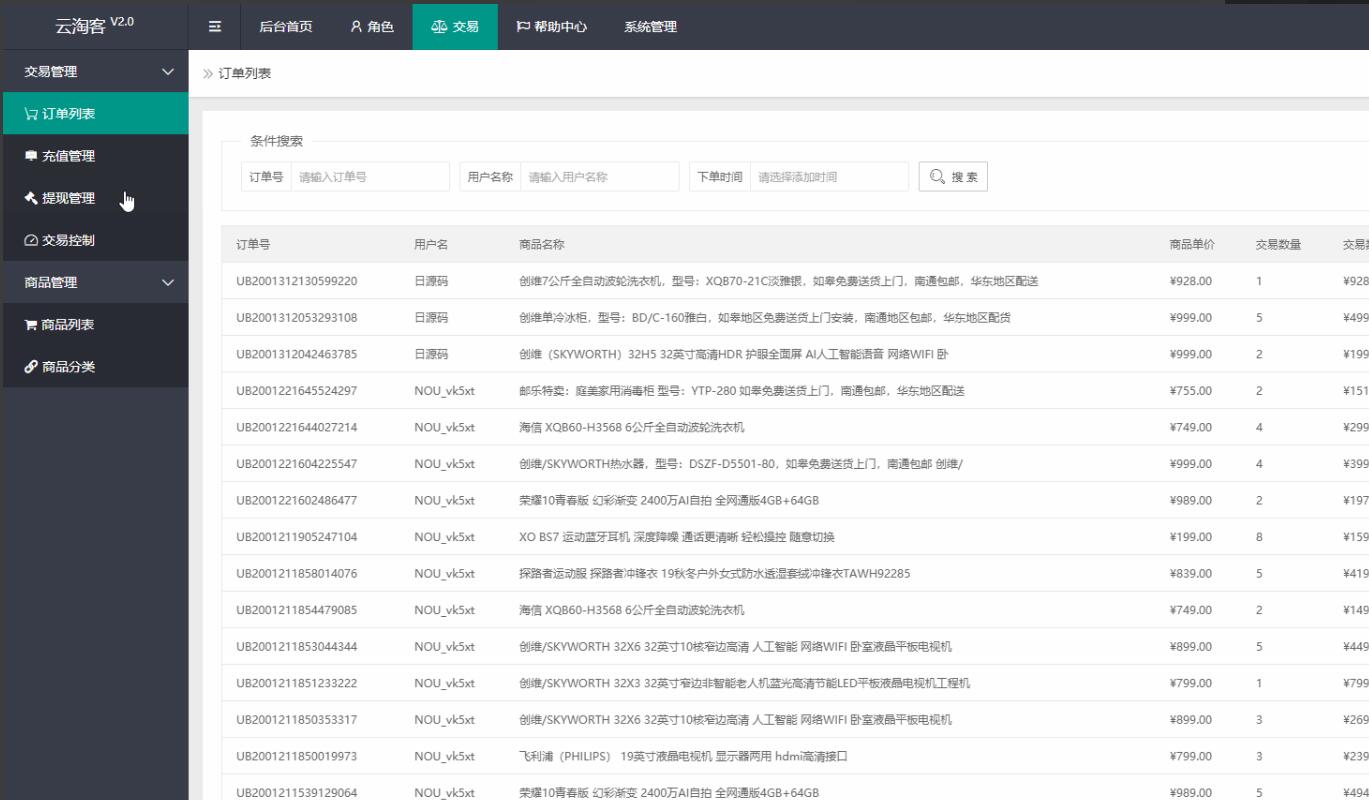Collapse the 商品管理 sidebar section
This screenshot has height=800, width=1369.
click(x=94, y=283)
